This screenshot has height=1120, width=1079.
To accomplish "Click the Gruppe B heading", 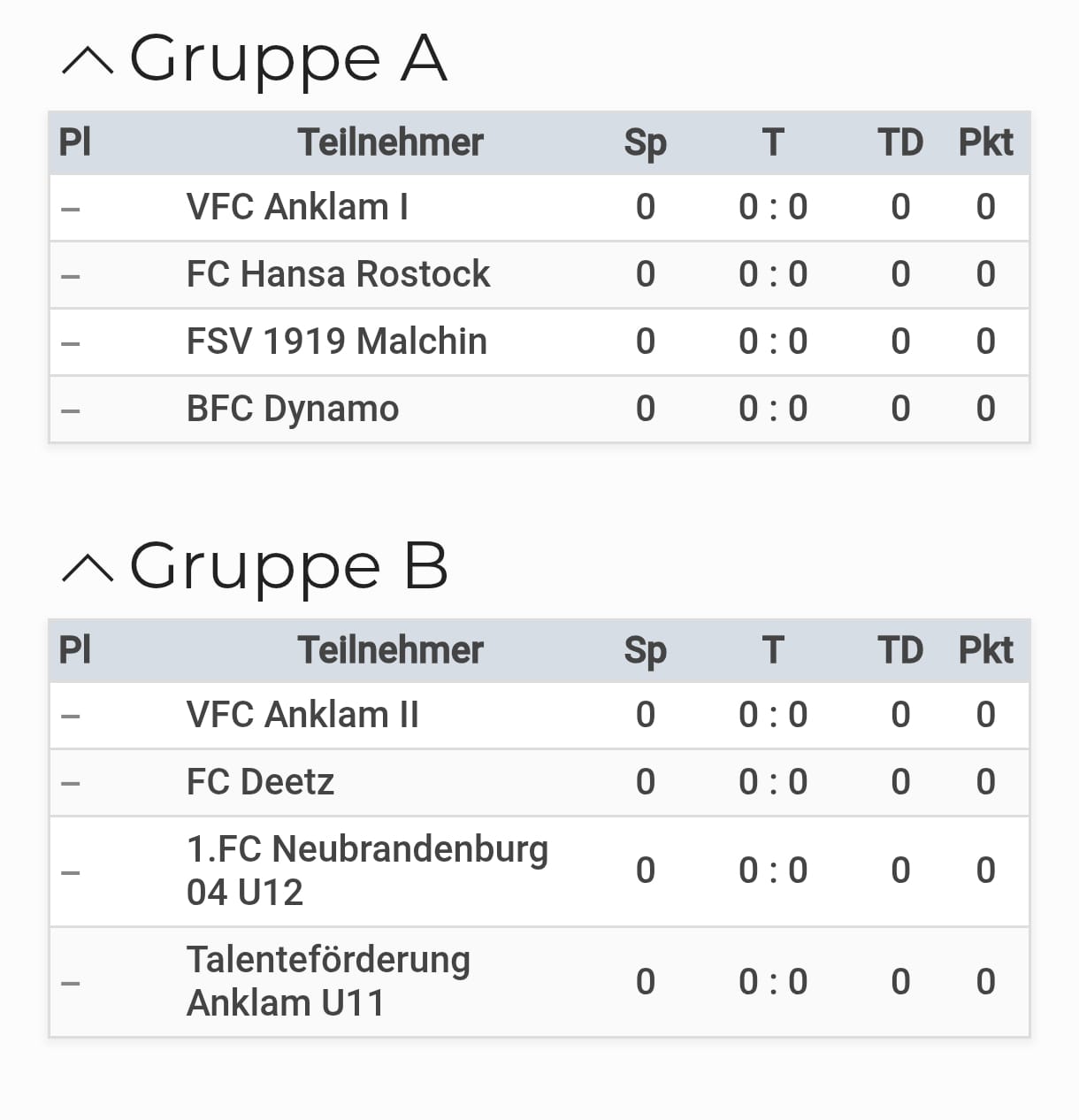I will click(x=289, y=567).
